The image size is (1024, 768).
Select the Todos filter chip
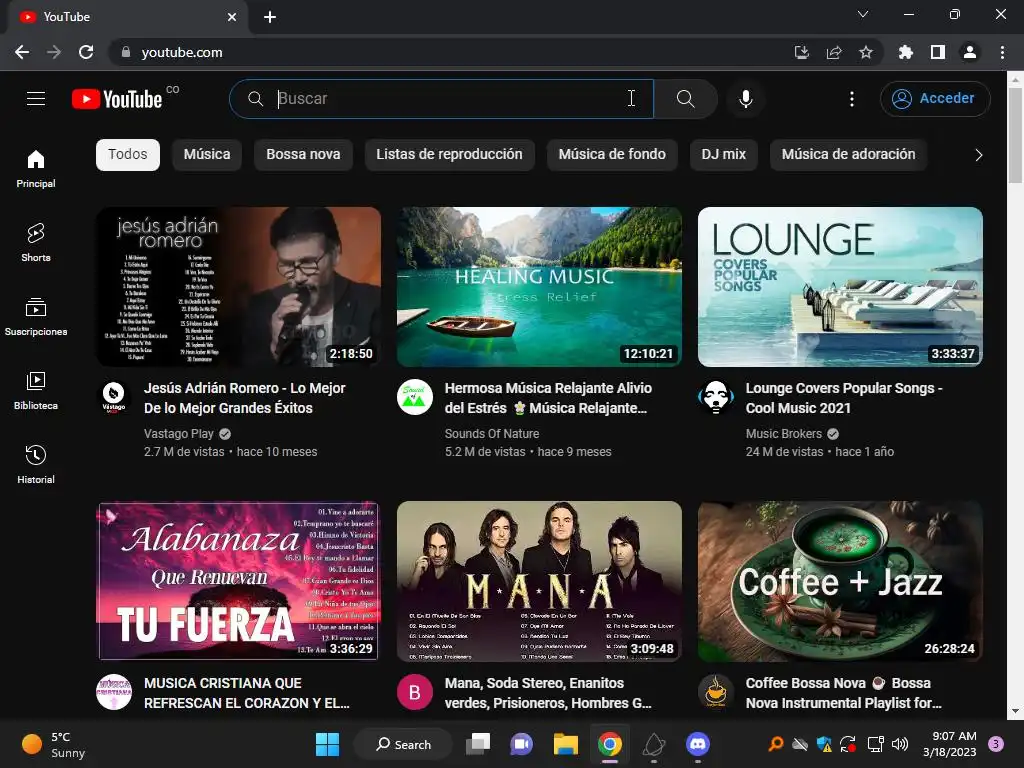127,154
